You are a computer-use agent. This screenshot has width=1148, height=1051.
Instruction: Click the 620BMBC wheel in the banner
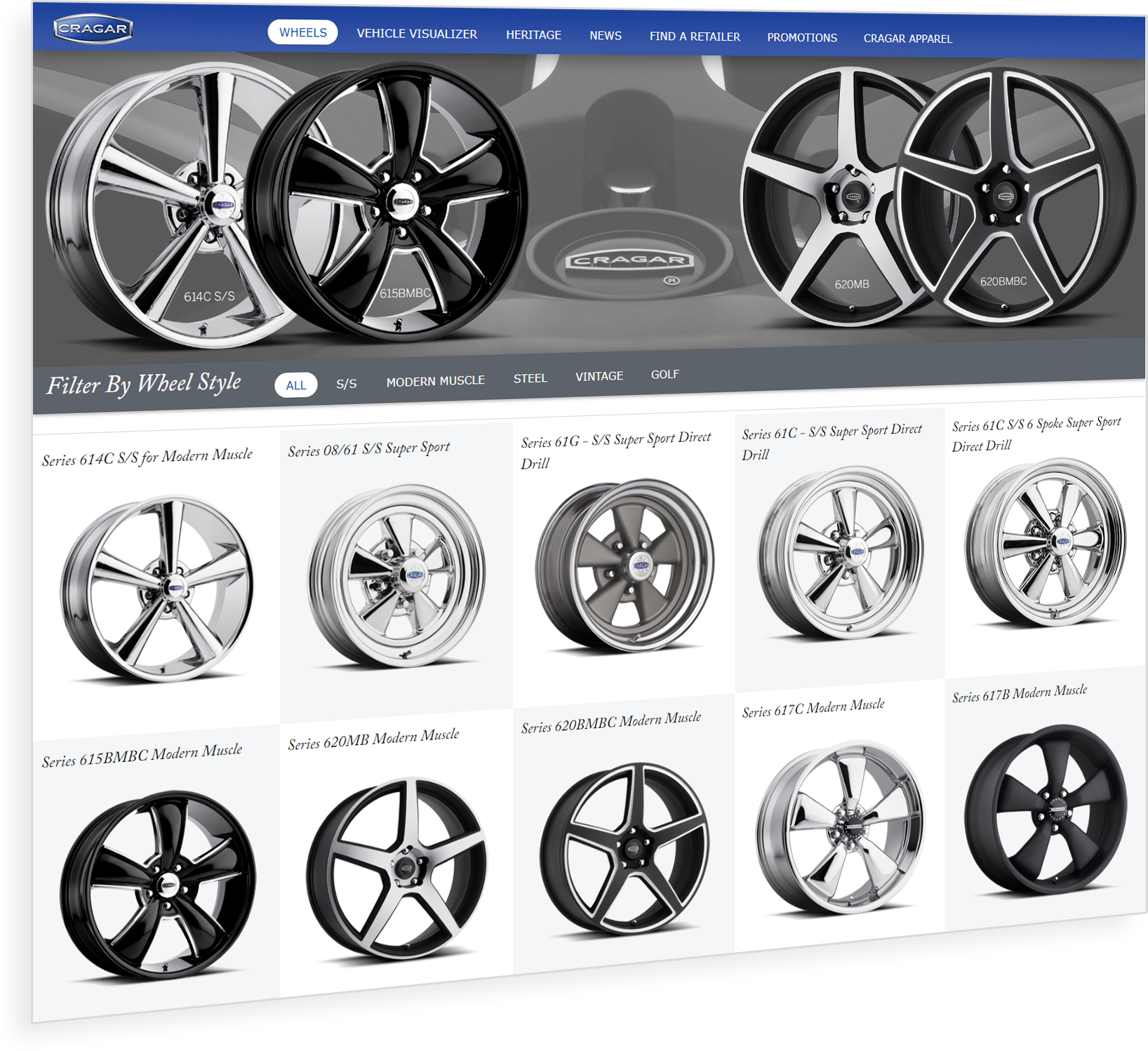pyautogui.click(x=1015, y=196)
